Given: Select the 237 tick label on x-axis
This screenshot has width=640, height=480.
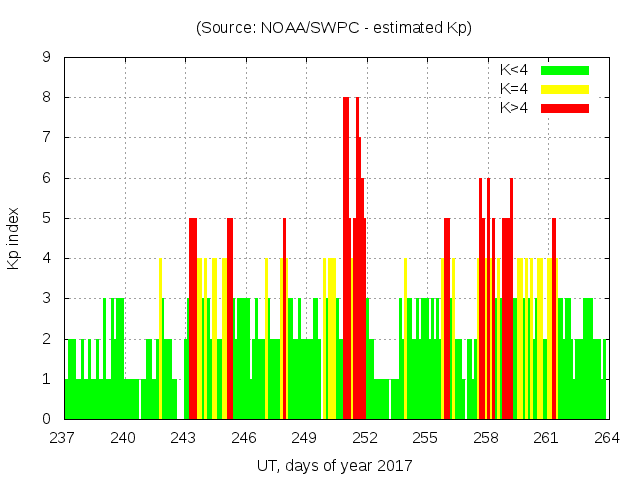Looking at the screenshot, I should pos(64,438).
